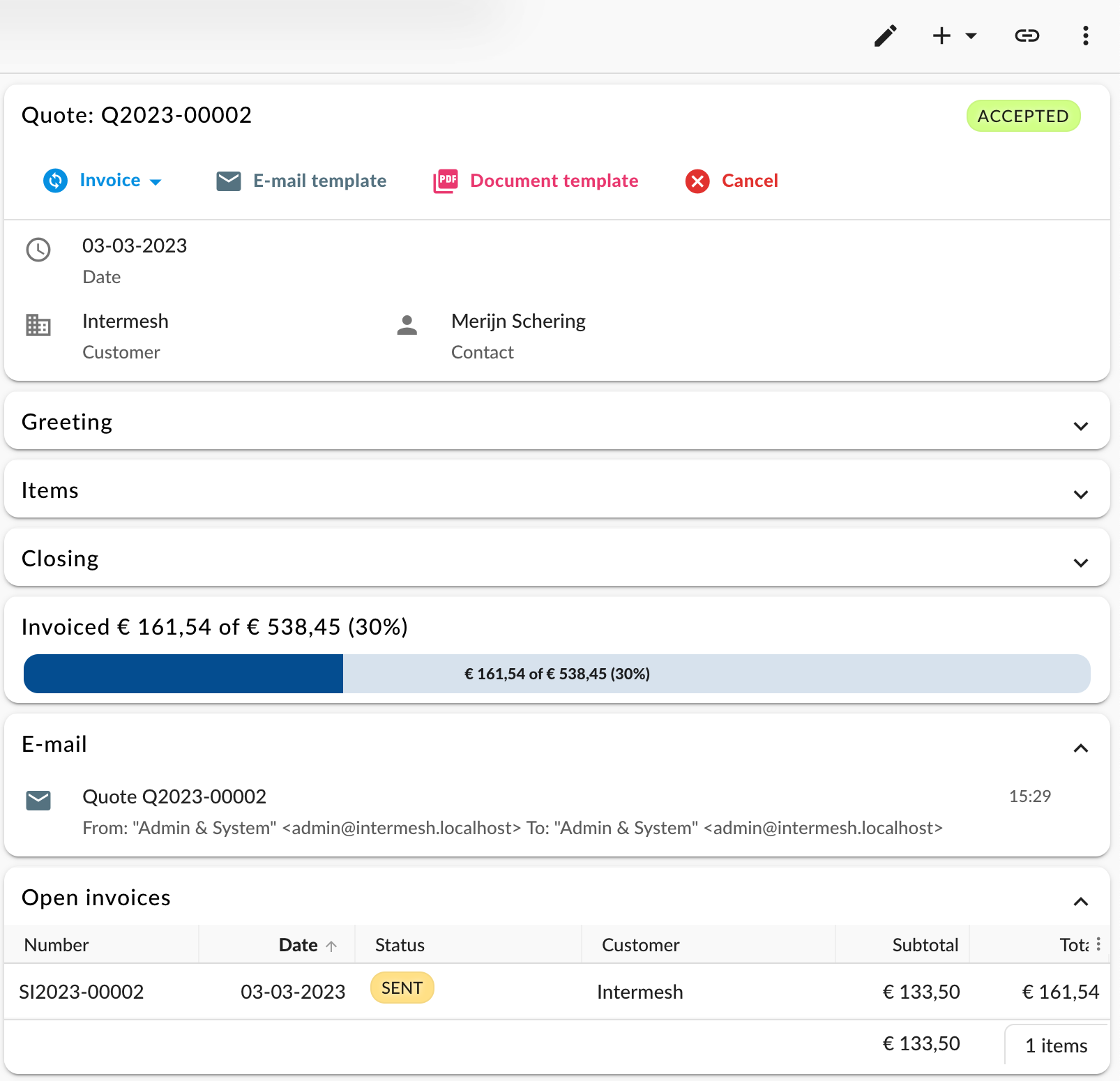This screenshot has height=1081, width=1120.
Task: Click the red Cancel button
Action: [732, 181]
